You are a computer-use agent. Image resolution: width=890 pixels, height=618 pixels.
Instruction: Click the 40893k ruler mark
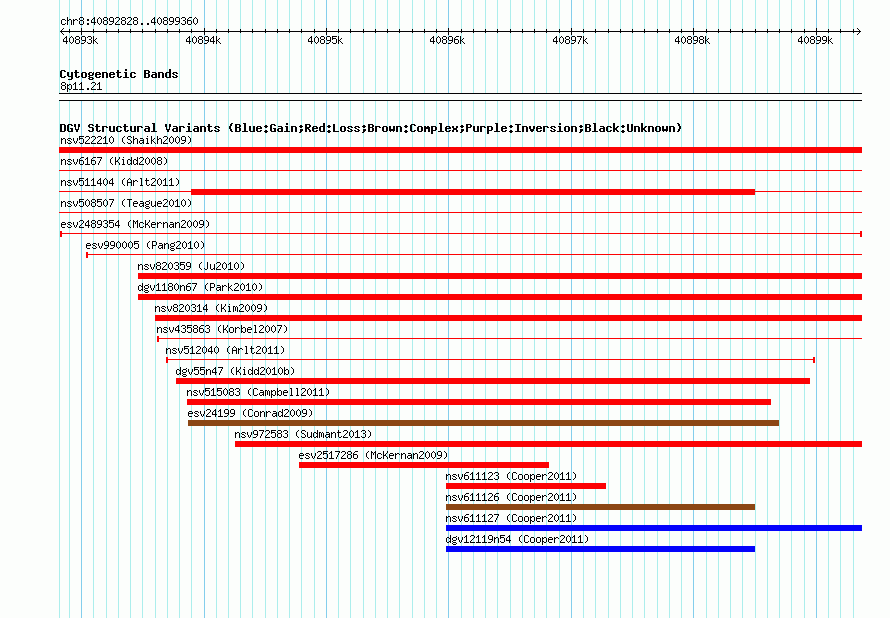click(x=80, y=40)
